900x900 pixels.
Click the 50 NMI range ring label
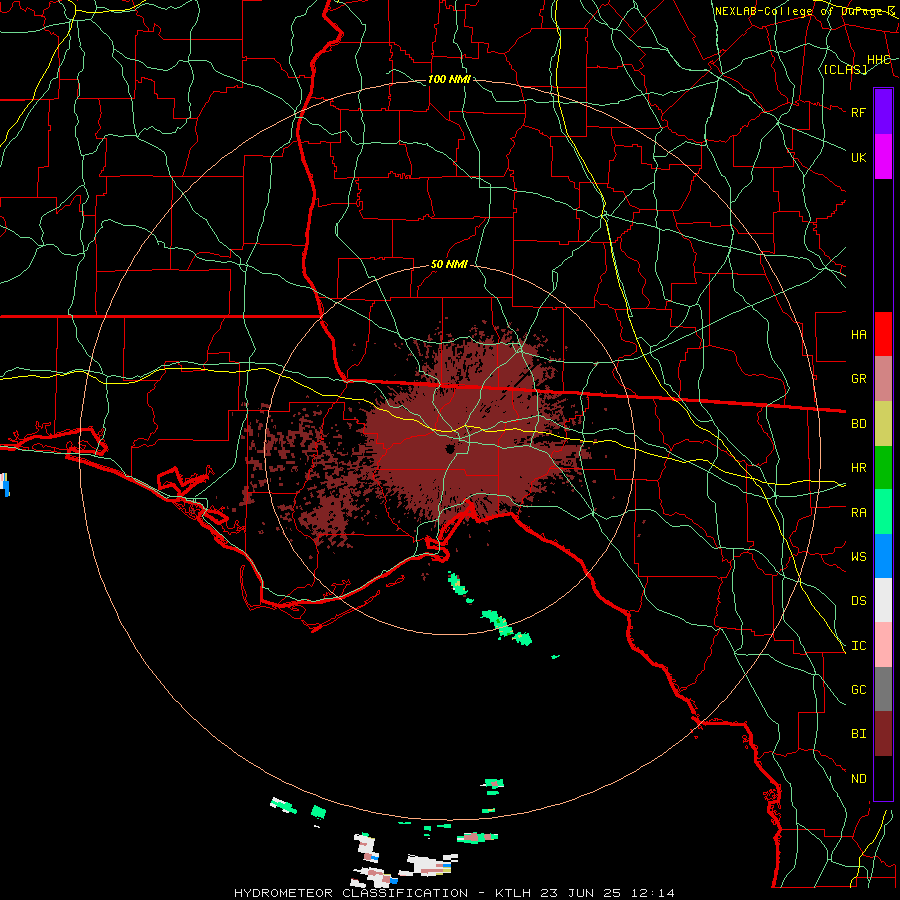coord(449,265)
